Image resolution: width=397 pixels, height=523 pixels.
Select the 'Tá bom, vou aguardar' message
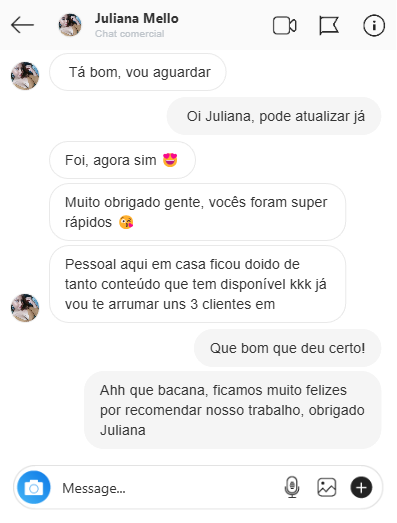137,72
